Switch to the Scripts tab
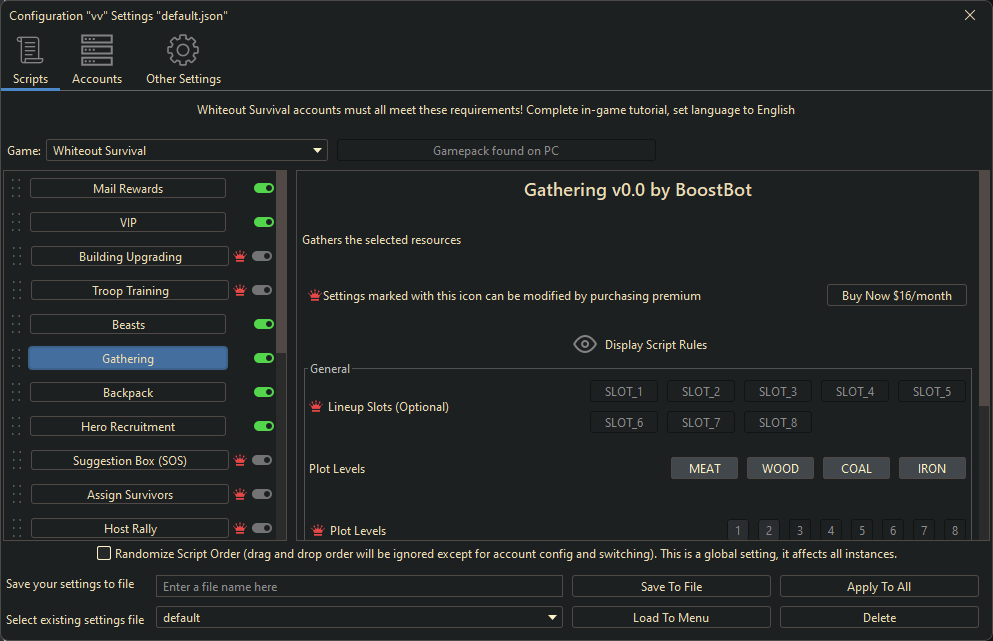The image size is (993, 641). pos(30,61)
